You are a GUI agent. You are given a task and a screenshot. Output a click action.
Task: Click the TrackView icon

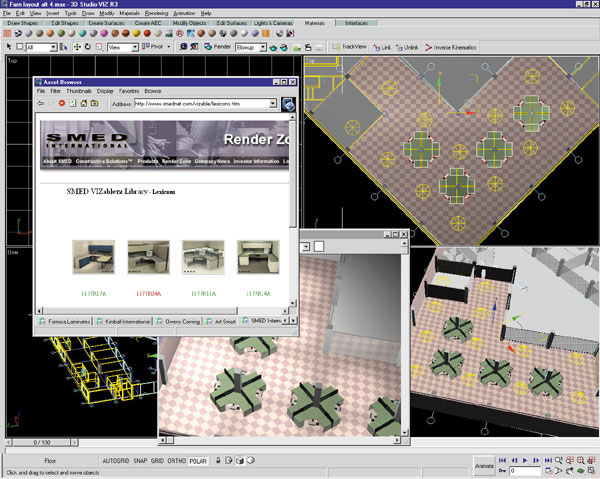pyautogui.click(x=336, y=47)
